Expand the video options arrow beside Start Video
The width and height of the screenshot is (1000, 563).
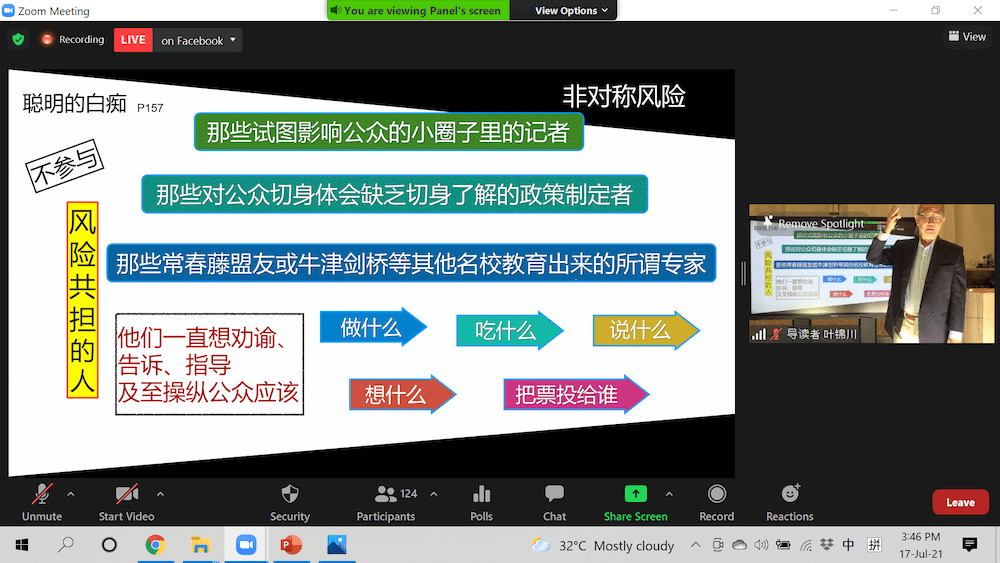(x=160, y=494)
